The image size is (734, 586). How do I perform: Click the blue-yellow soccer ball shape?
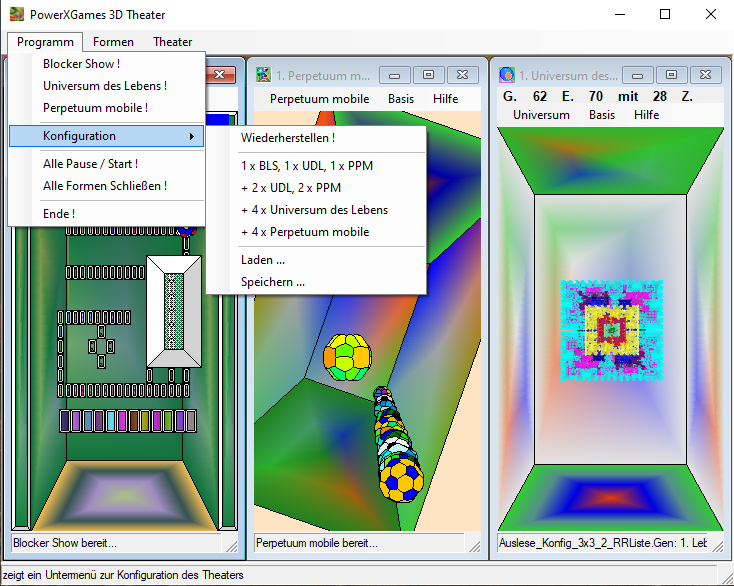[x=401, y=480]
